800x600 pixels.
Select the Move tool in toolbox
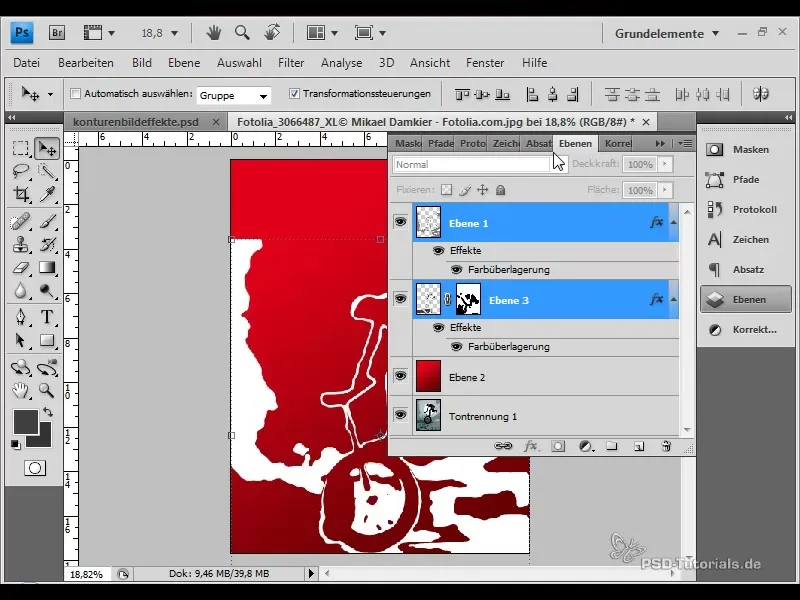pyautogui.click(x=47, y=148)
